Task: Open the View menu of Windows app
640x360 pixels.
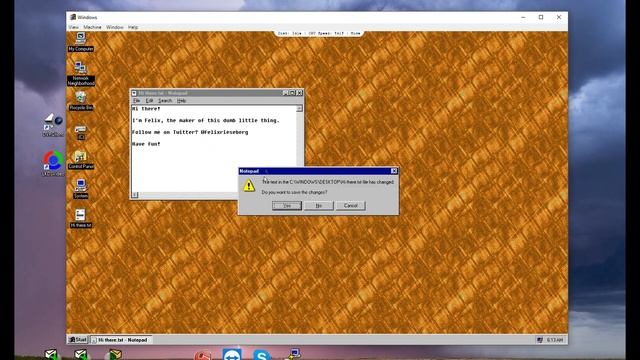Action: 73,27
